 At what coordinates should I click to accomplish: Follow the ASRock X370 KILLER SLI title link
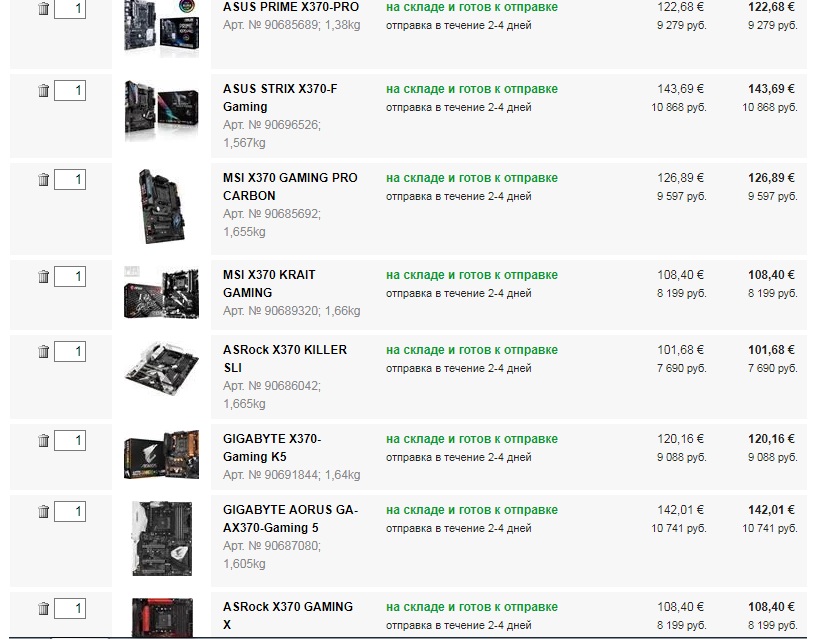[x=285, y=358]
